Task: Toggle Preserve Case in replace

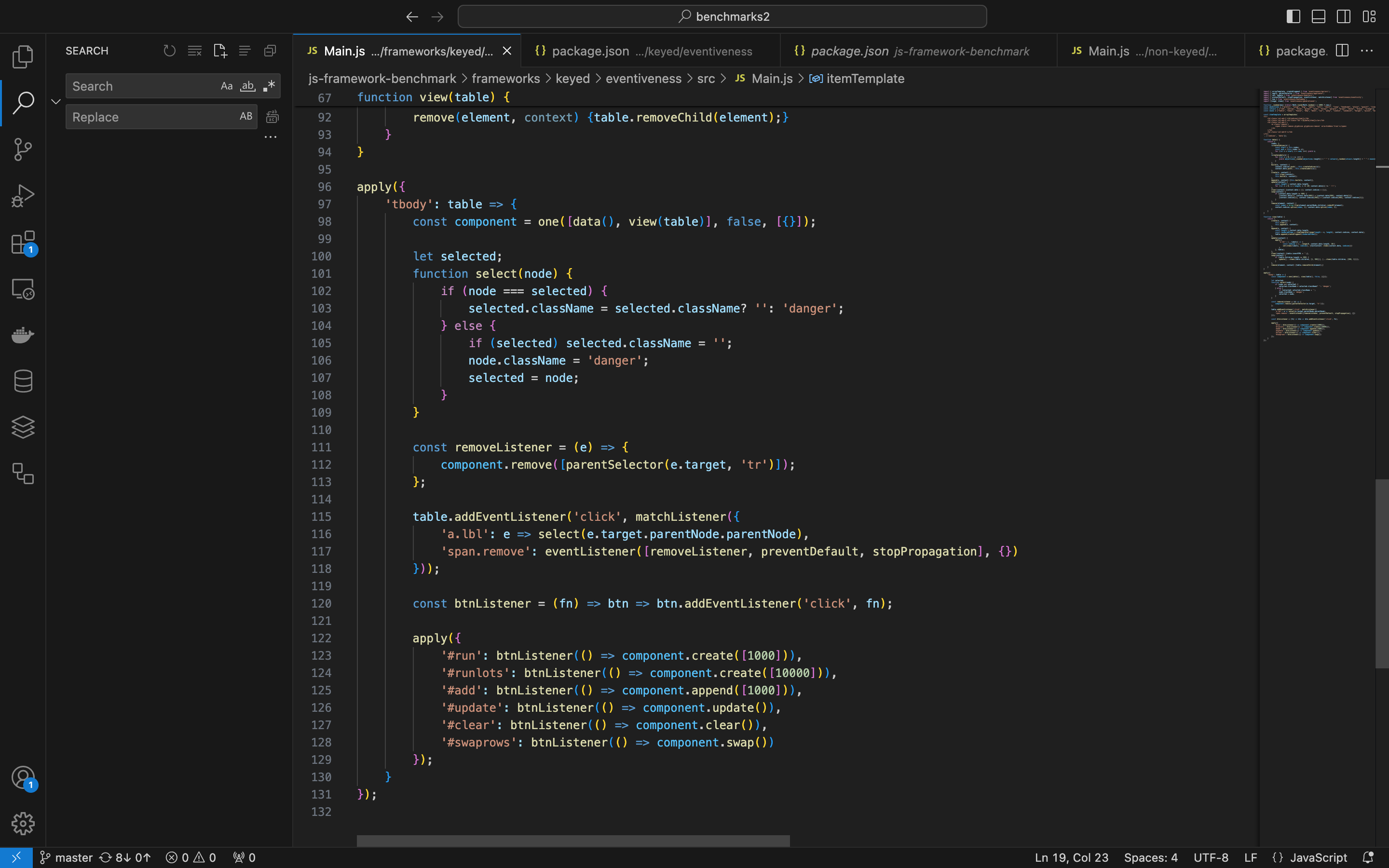Action: [245, 117]
